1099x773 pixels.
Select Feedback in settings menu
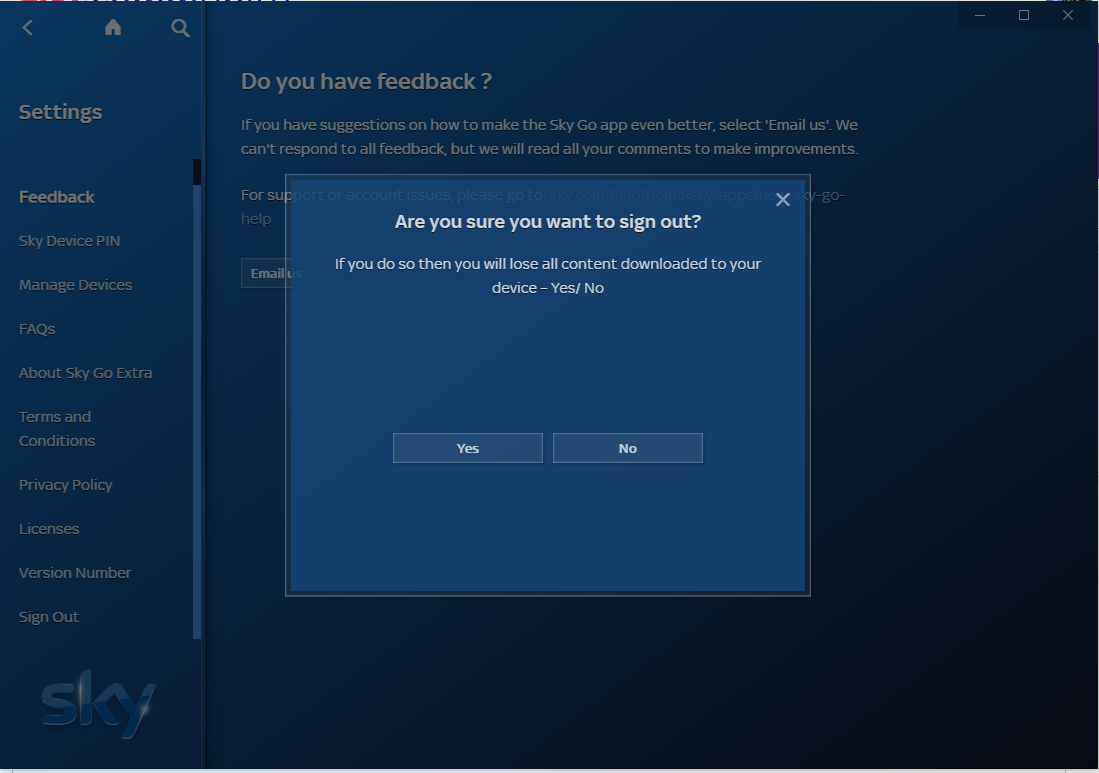click(57, 197)
